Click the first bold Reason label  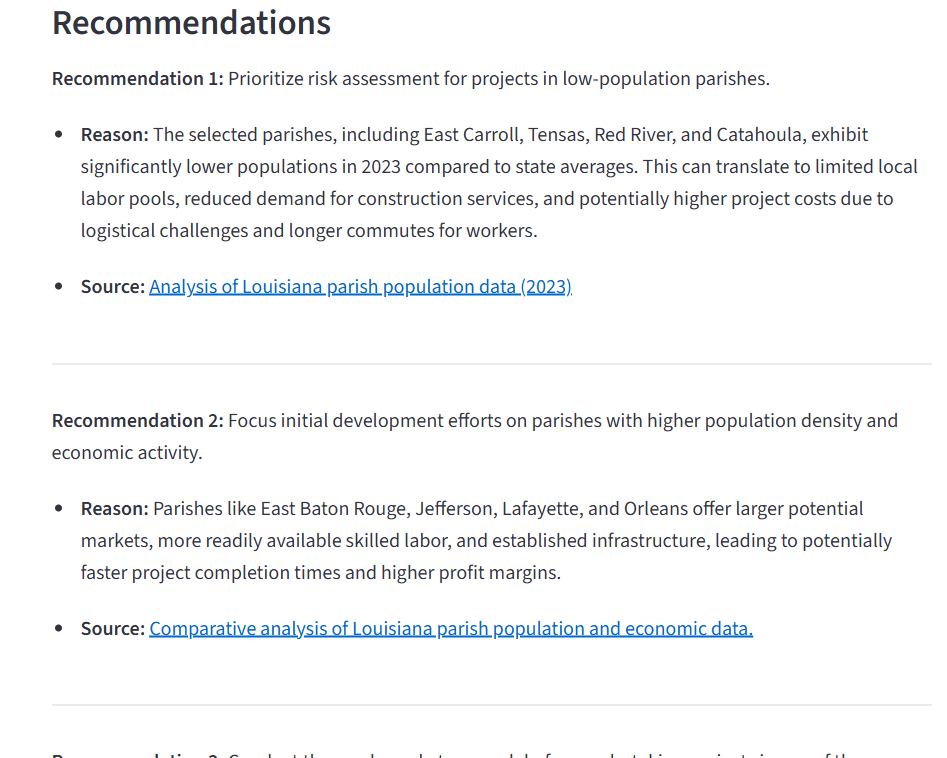[x=115, y=135]
